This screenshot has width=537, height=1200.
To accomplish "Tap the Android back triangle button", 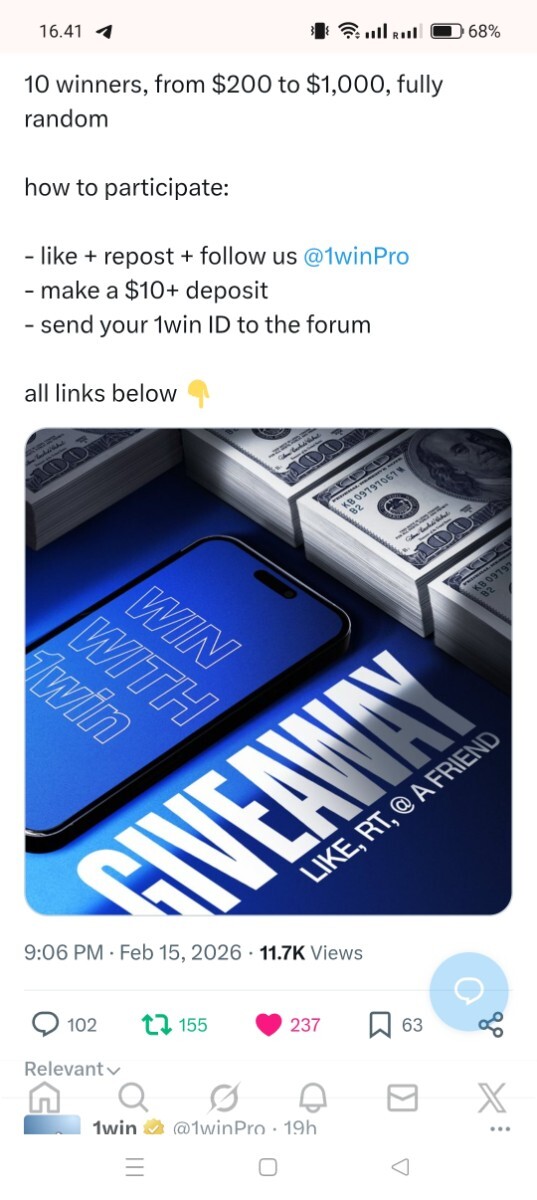I will 401,1167.
